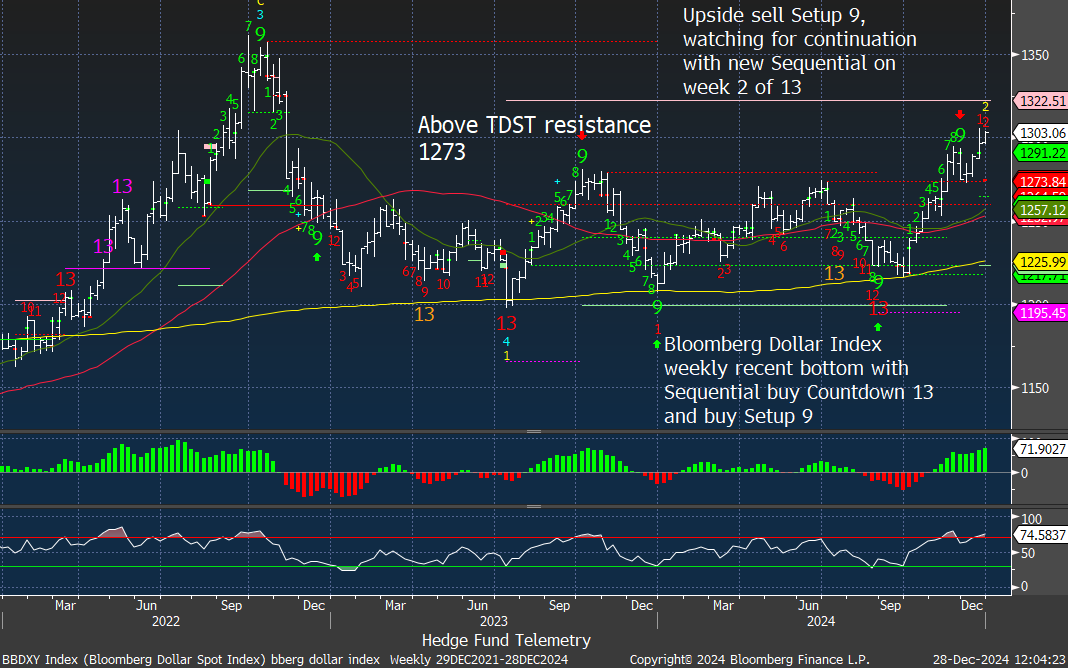Select the 'Above TDST resistance 1273' annotation
Image resolution: width=1068 pixels, height=668 pixels.
point(534,138)
